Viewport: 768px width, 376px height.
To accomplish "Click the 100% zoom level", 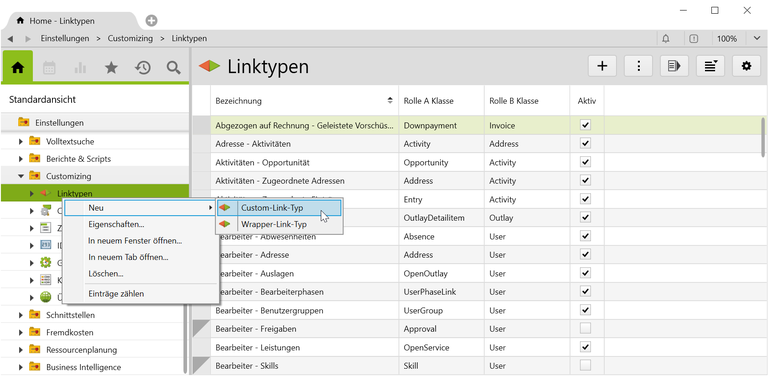I will (x=727, y=39).
